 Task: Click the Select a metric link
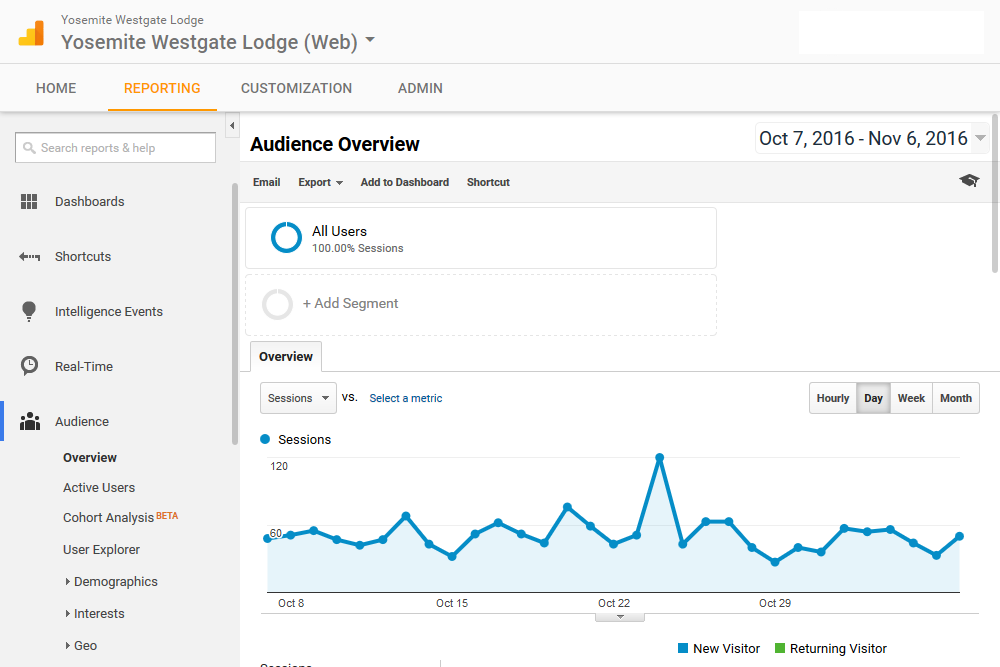(406, 398)
